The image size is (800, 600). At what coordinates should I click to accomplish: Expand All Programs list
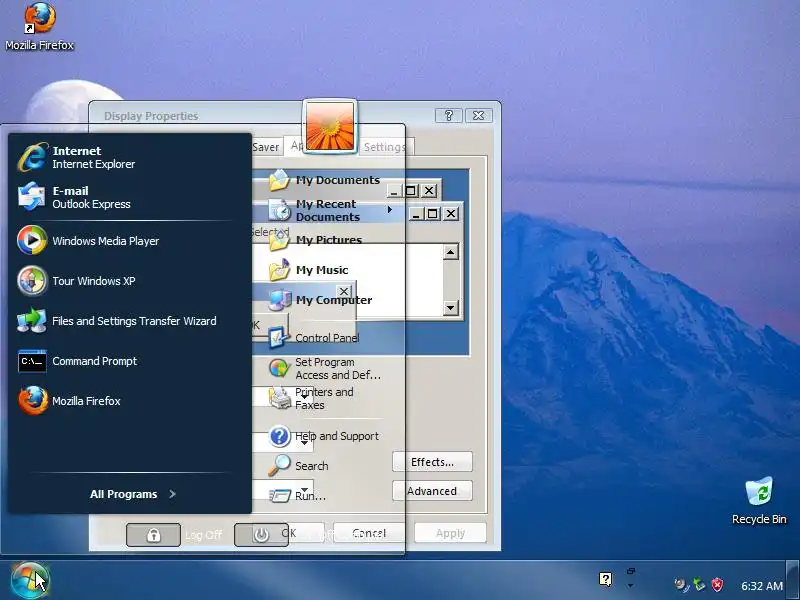pyautogui.click(x=133, y=494)
